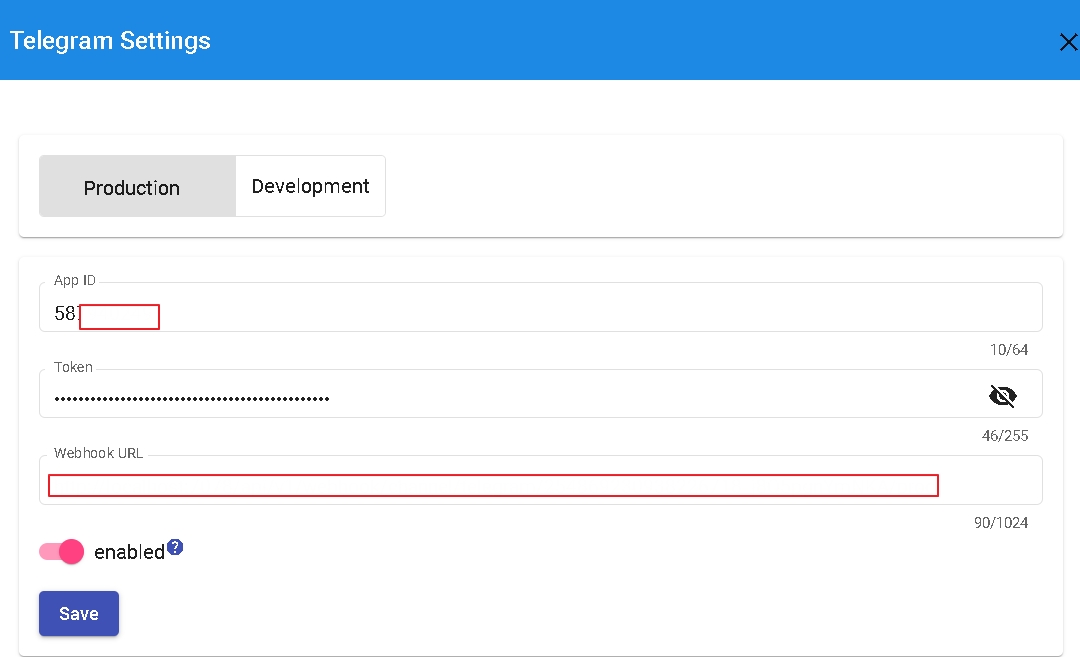Click the App ID value starting with 58
This screenshot has width=1080, height=657.
(x=66, y=314)
